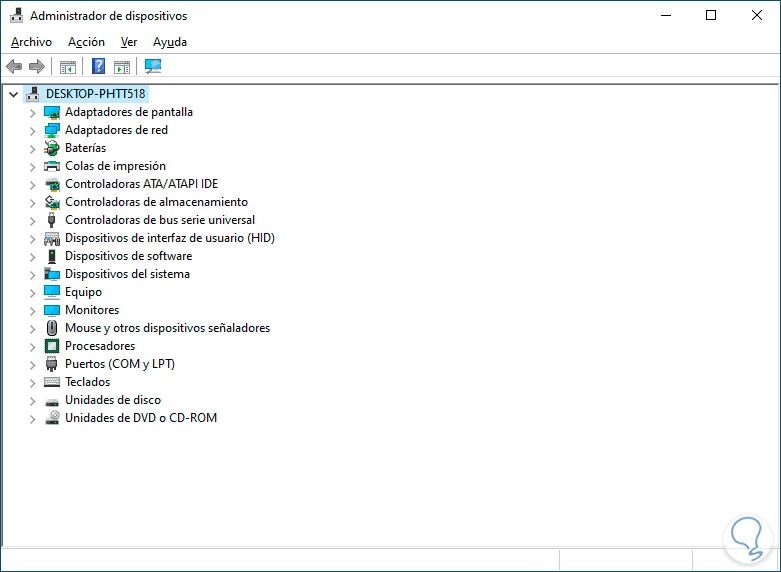Maximize the Administrador de dispositivos window
The height and width of the screenshot is (572, 781).
tap(711, 15)
